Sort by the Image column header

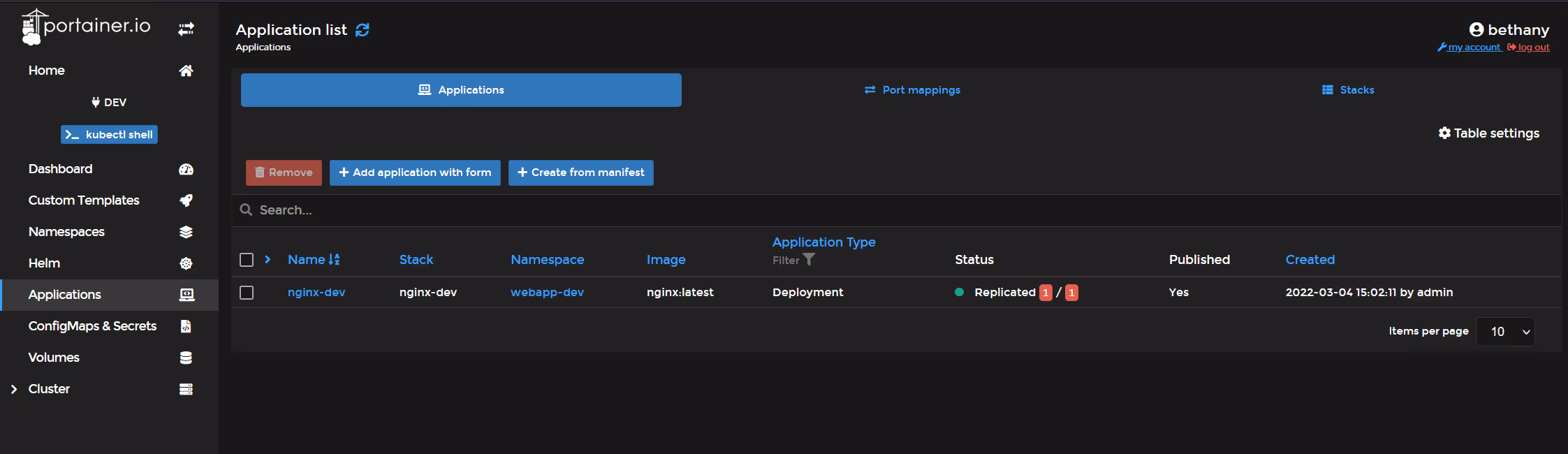coord(666,259)
